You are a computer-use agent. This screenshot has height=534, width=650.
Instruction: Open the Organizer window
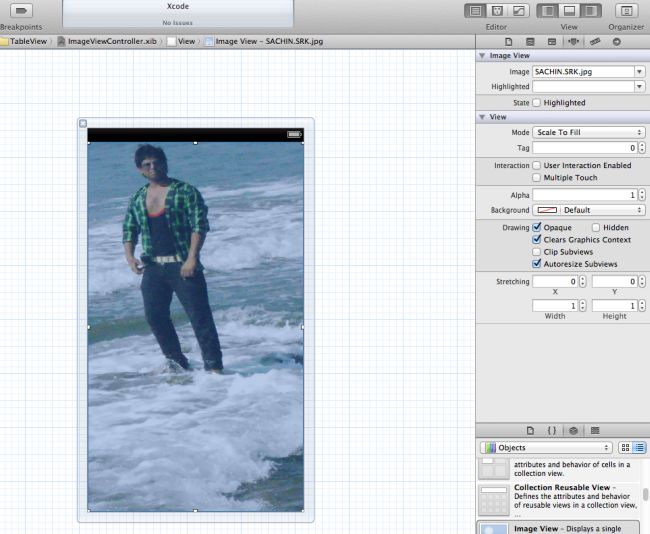click(626, 11)
